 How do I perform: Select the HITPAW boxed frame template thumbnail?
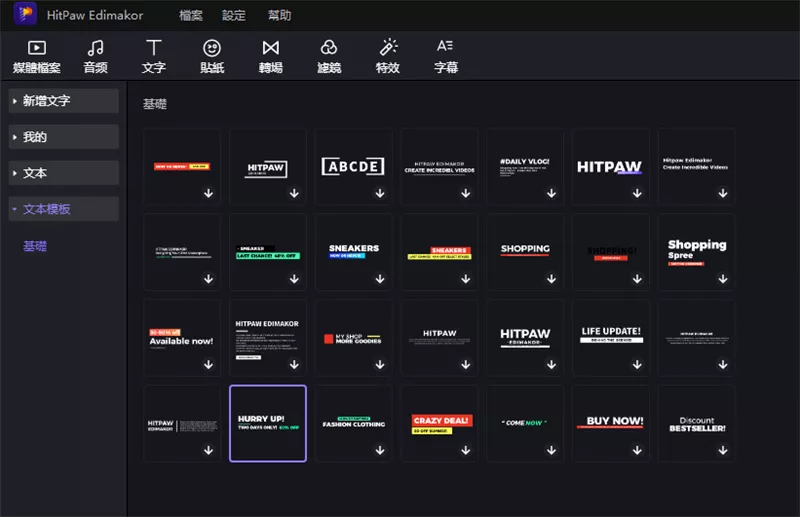click(x=268, y=166)
